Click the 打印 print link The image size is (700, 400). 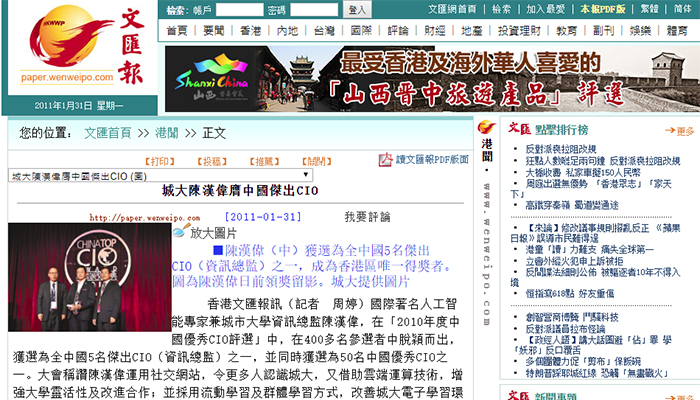coord(159,161)
